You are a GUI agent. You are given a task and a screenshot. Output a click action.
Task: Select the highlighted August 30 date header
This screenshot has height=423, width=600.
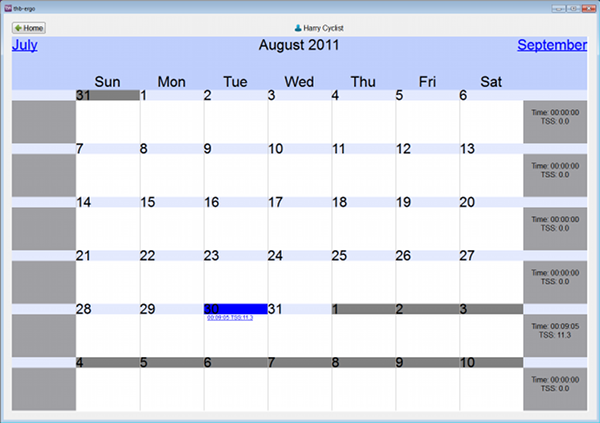235,309
